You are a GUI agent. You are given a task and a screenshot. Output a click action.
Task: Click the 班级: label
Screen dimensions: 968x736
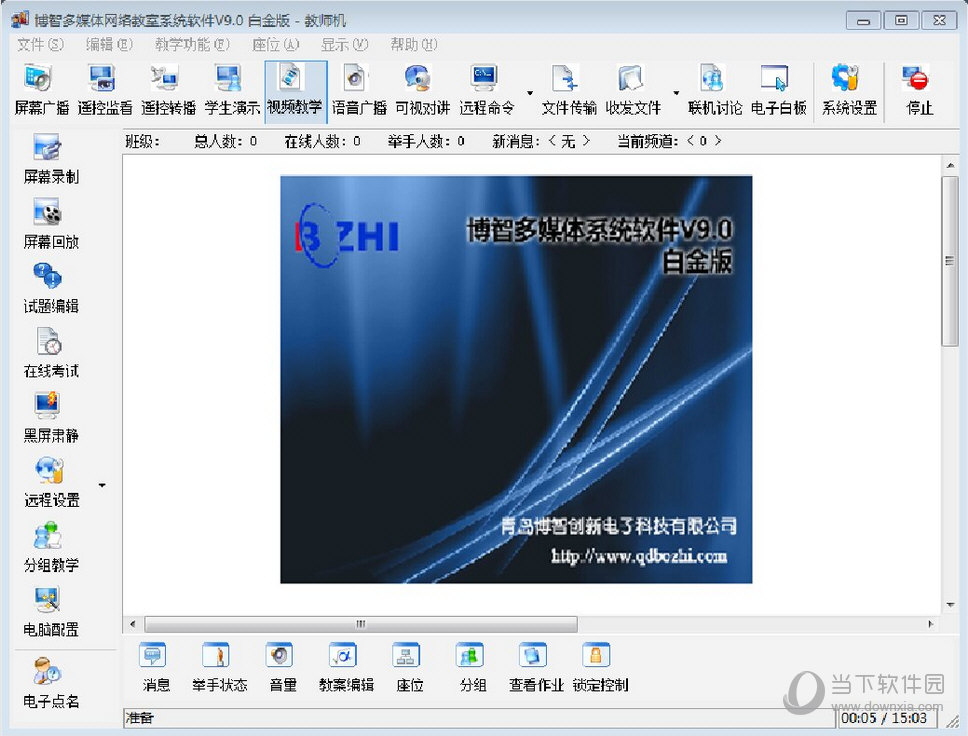(143, 141)
